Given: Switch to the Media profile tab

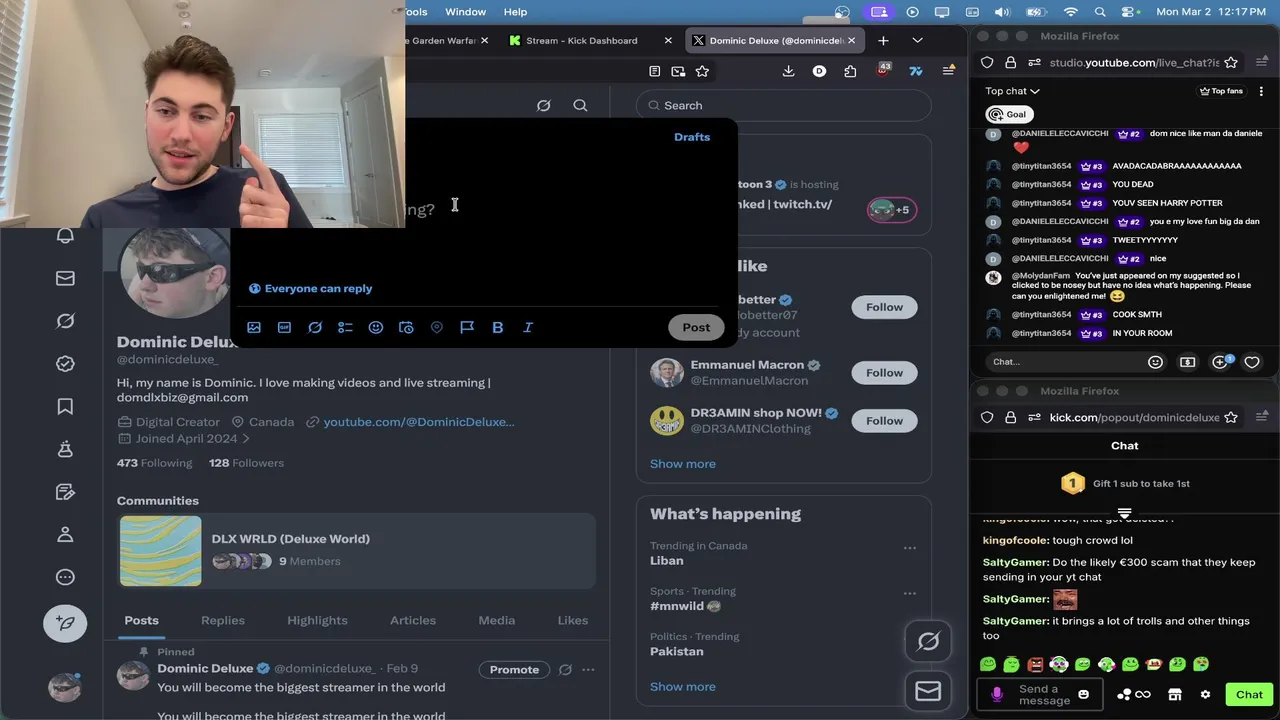Looking at the screenshot, I should [497, 620].
